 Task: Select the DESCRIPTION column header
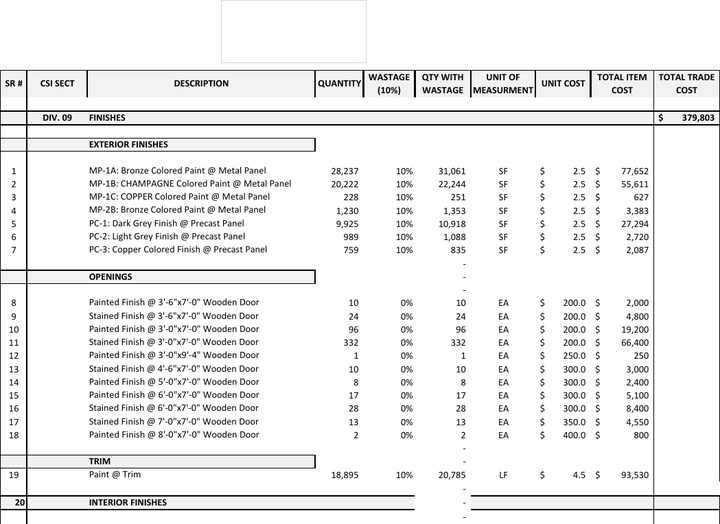coord(201,84)
